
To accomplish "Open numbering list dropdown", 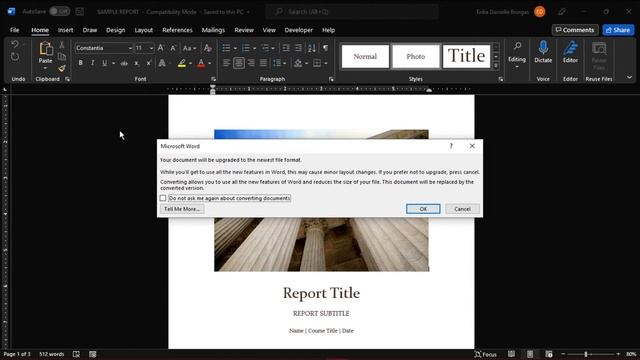I will click(255, 48).
